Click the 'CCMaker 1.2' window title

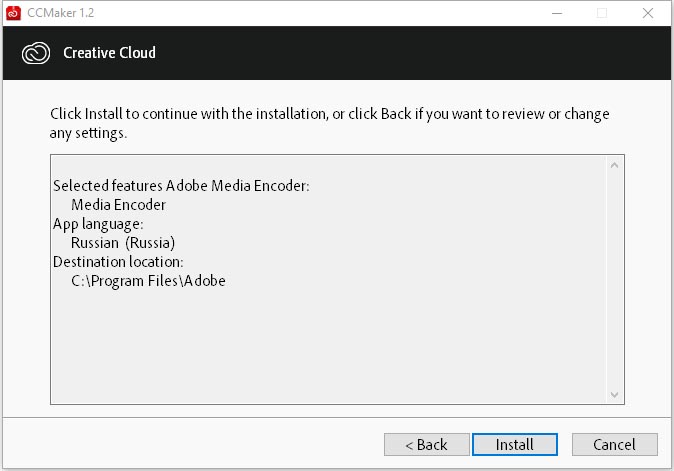(x=61, y=13)
